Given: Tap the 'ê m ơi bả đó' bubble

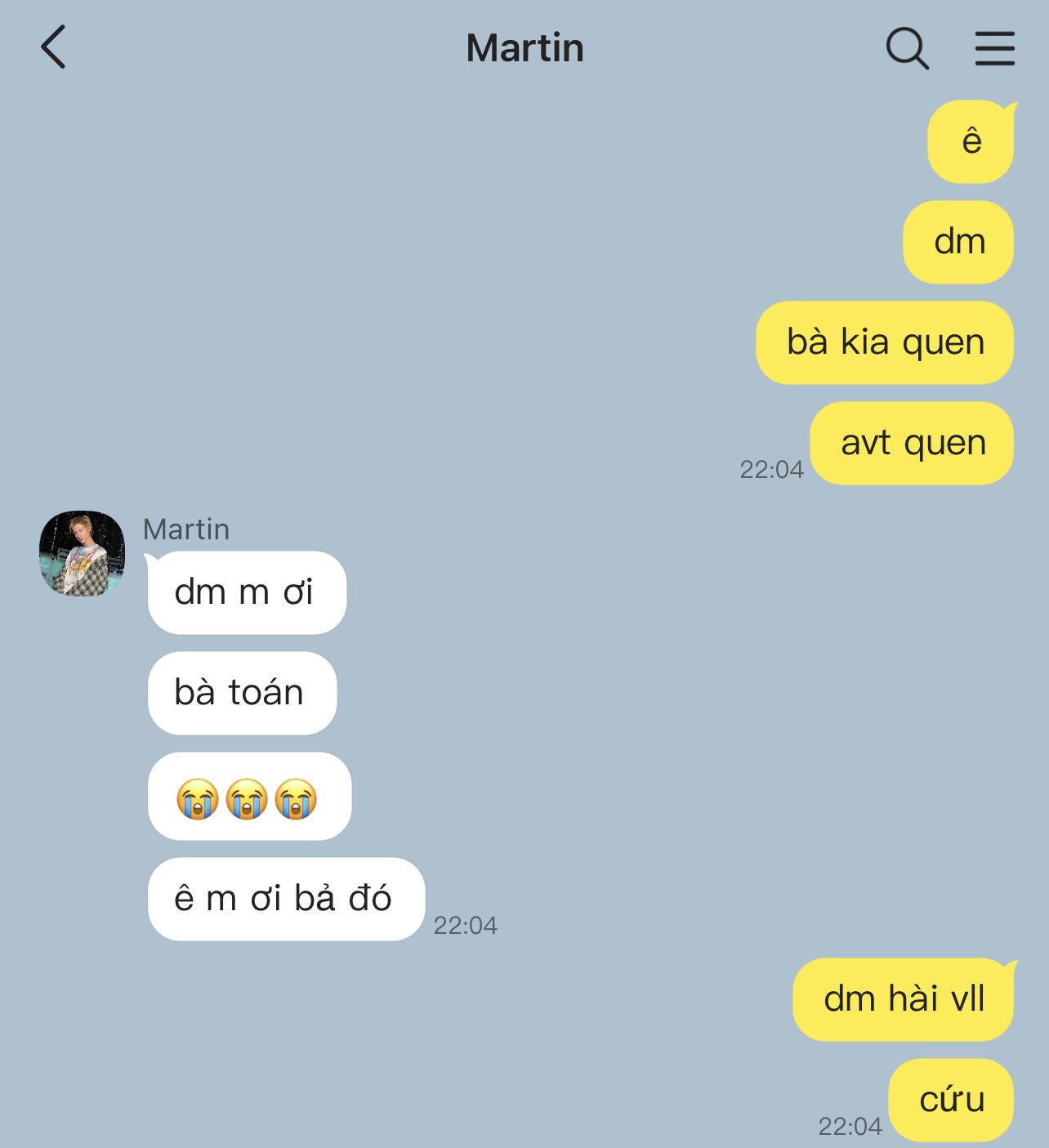Looking at the screenshot, I should [x=286, y=900].
